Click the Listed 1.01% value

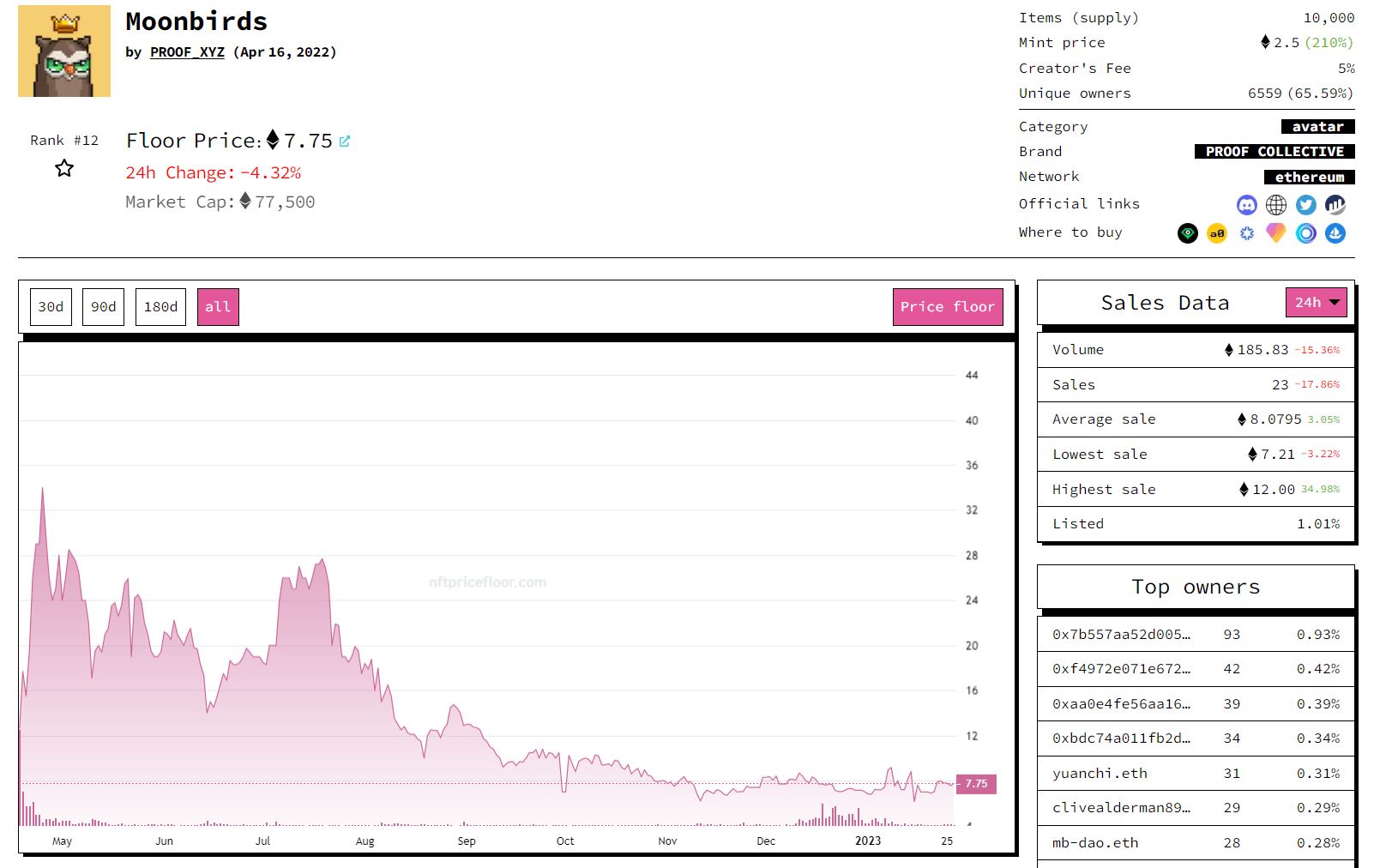[x=1318, y=524]
